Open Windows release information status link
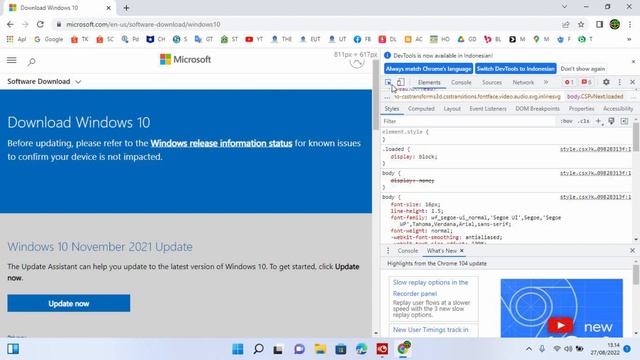Image resolution: width=640 pixels, height=360 pixels. coord(221,143)
